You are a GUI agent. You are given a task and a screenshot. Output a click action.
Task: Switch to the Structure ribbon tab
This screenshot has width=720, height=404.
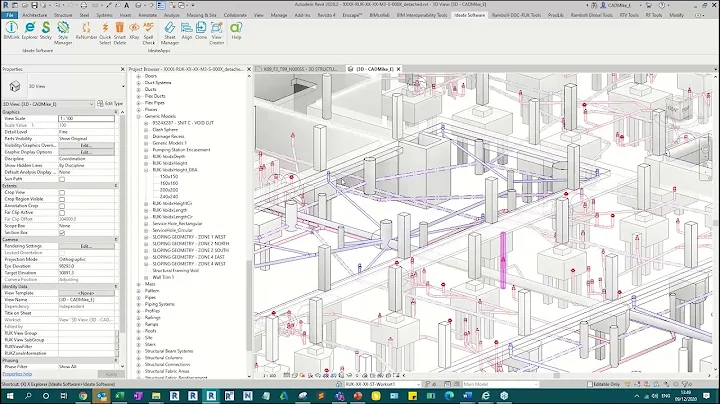(63, 15)
